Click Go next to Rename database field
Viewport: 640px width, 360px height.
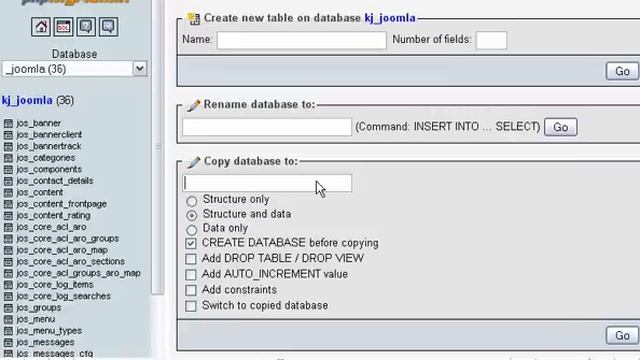click(560, 127)
